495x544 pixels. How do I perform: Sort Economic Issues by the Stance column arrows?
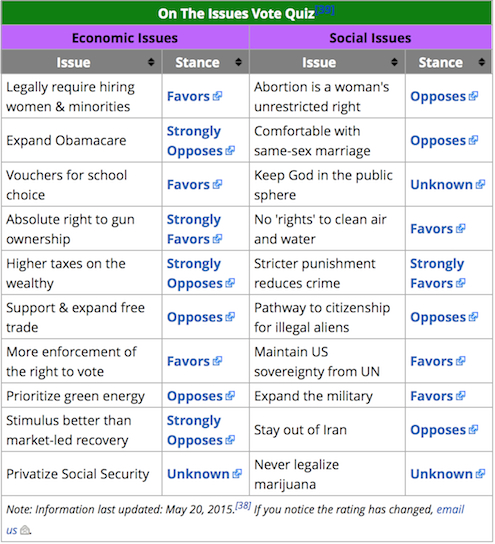[x=238, y=62]
